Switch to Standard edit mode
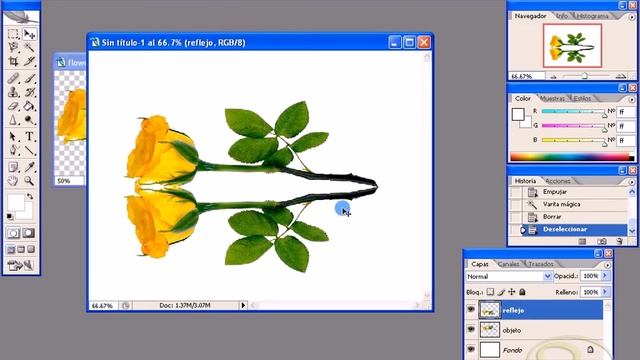640x360 pixels. 13,233
